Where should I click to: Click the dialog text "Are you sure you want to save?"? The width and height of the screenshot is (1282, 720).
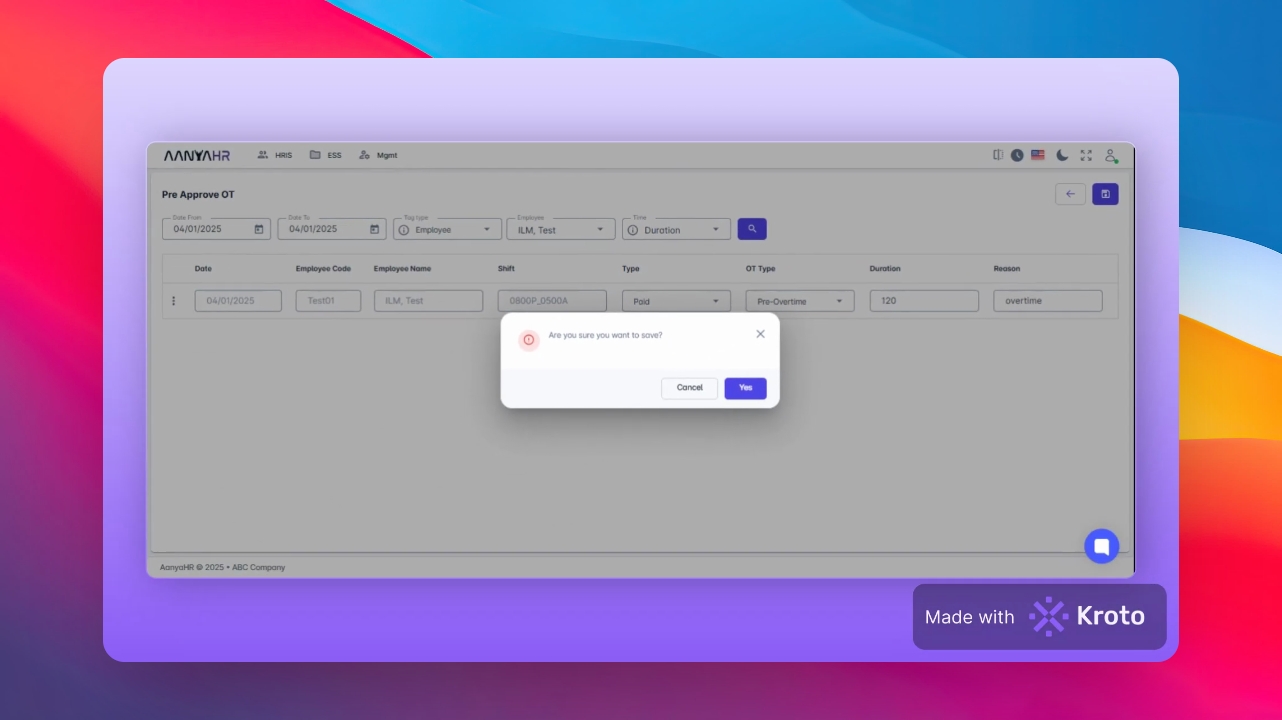pyautogui.click(x=605, y=335)
